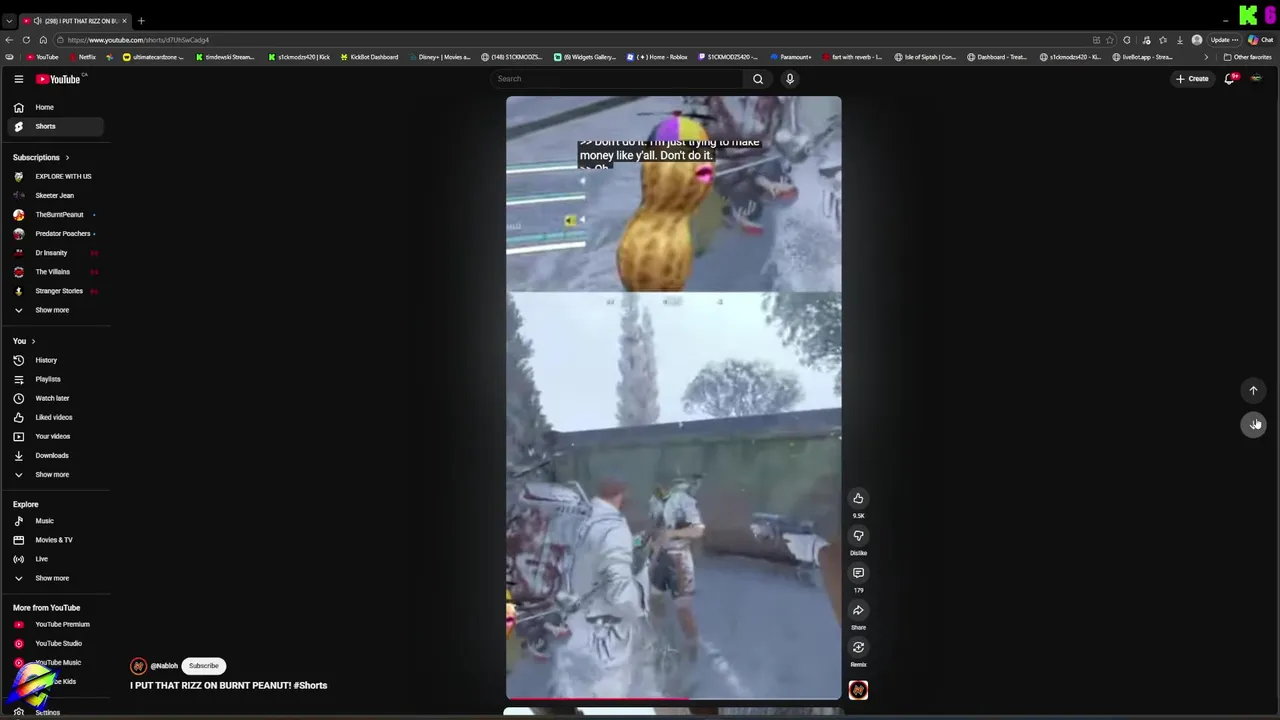Image resolution: width=1280 pixels, height=720 pixels.
Task: Open the Predator Poachers subscription
Action: coord(55,234)
